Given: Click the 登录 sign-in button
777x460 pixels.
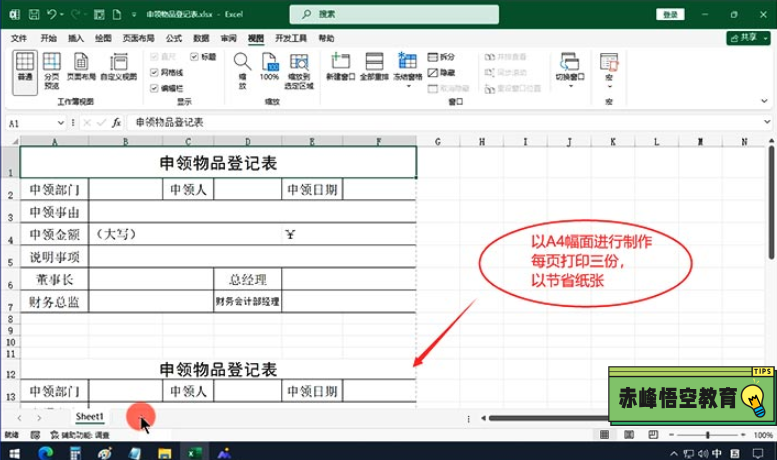Looking at the screenshot, I should [x=669, y=15].
